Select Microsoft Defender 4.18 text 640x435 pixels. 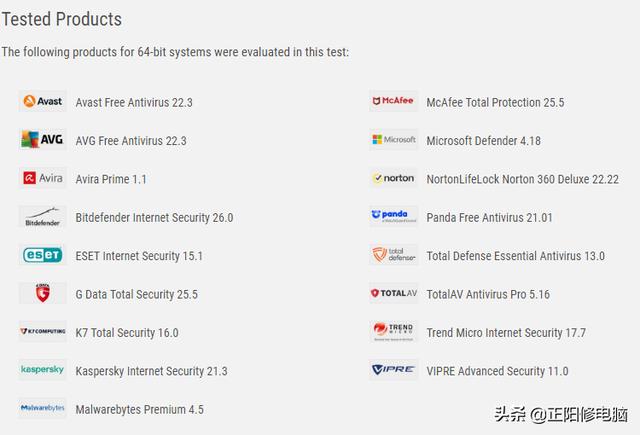tap(483, 141)
